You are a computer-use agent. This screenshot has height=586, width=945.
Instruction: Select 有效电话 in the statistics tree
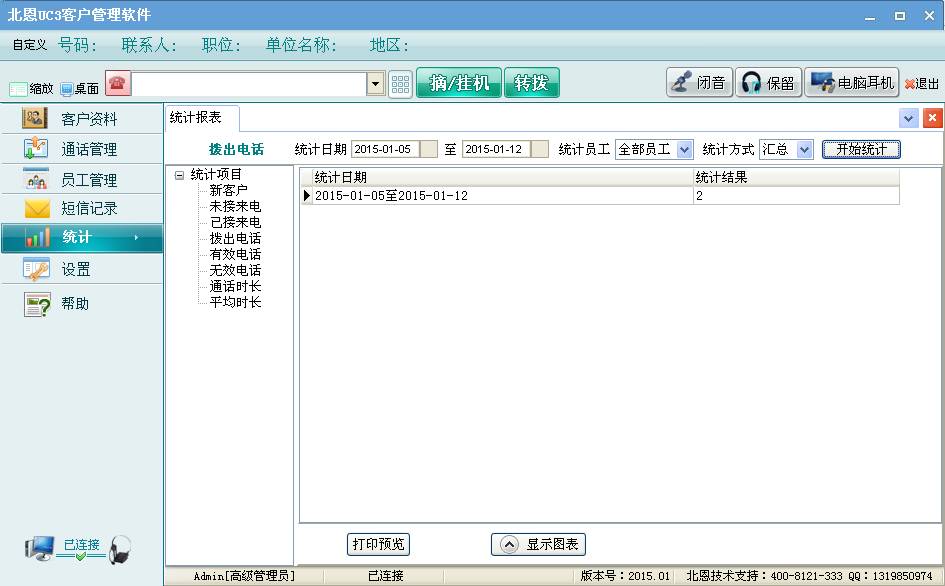pos(235,254)
